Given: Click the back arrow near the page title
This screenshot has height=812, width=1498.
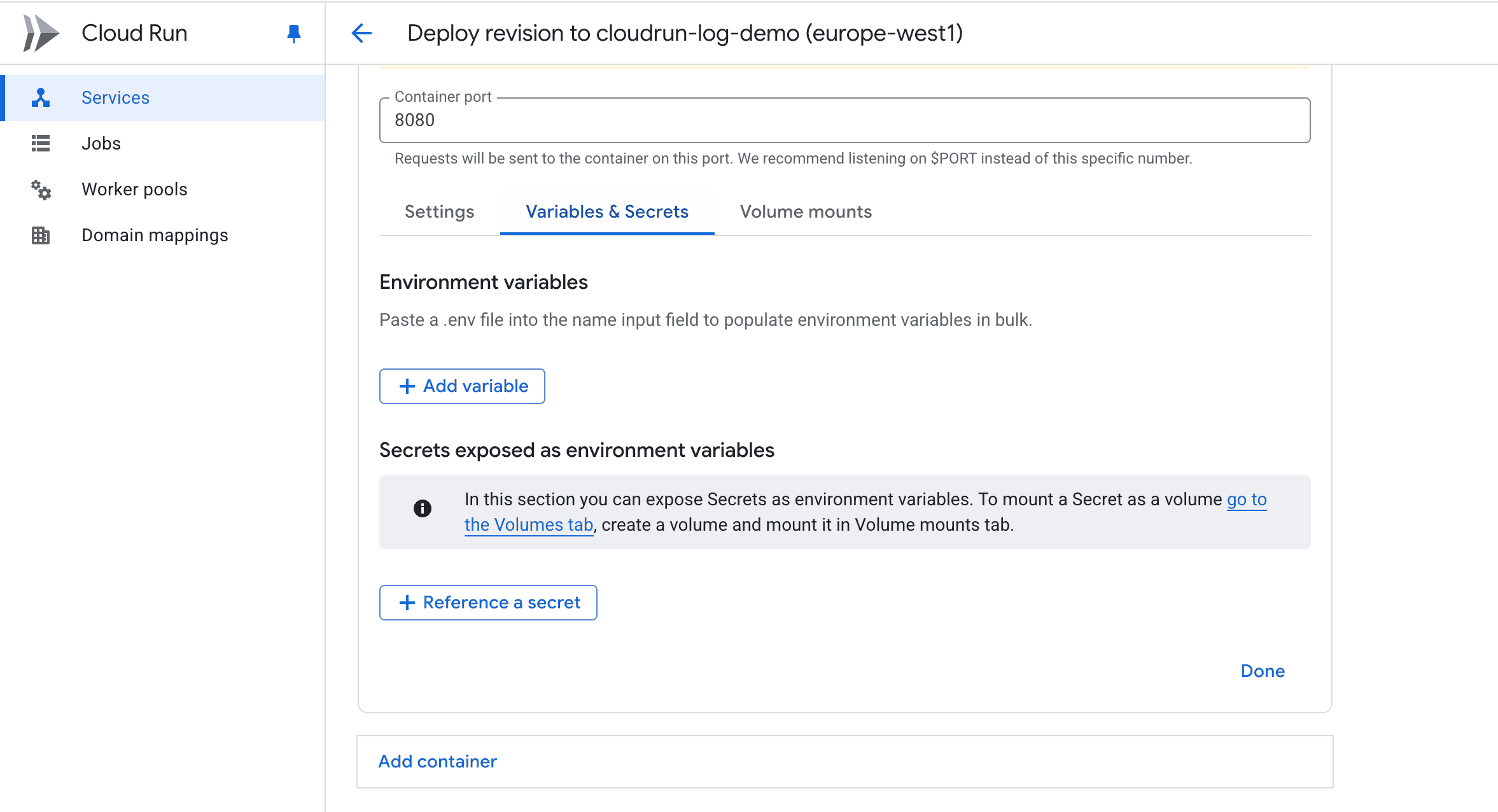Looking at the screenshot, I should 361,33.
